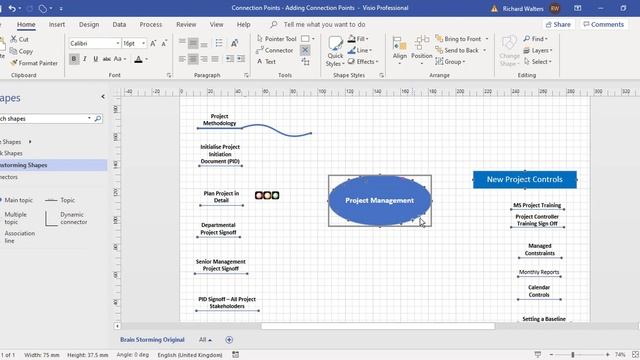Toggle align text left

182,59
